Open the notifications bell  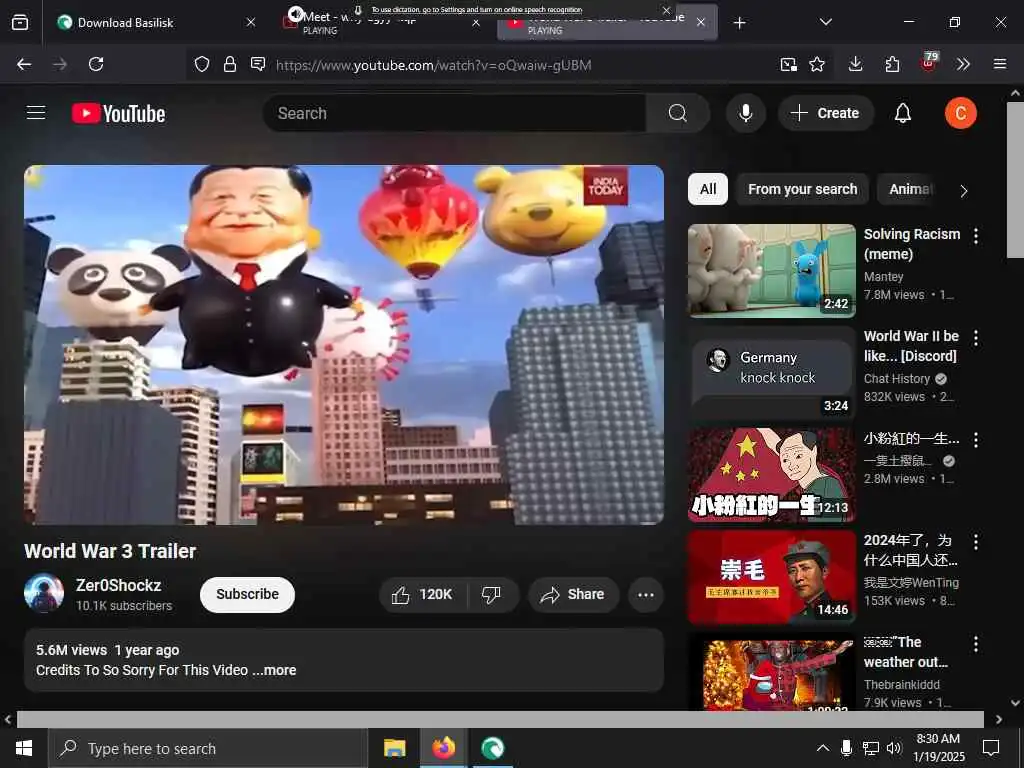[x=903, y=113]
